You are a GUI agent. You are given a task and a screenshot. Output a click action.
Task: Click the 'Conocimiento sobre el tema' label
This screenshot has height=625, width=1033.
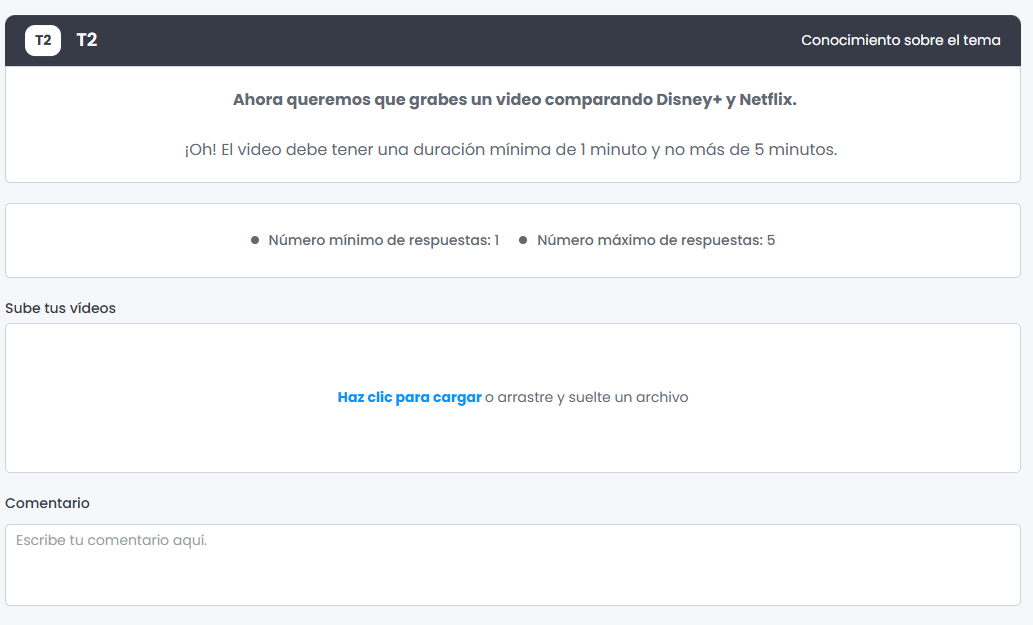[901, 40]
